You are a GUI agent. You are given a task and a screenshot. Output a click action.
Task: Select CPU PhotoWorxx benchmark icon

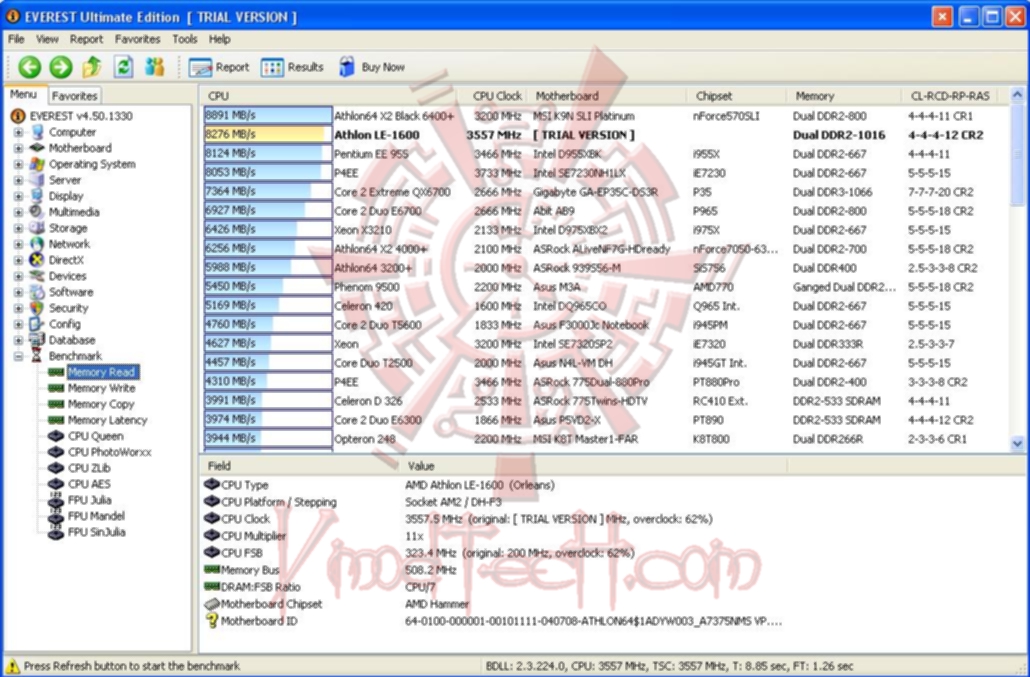[56, 452]
